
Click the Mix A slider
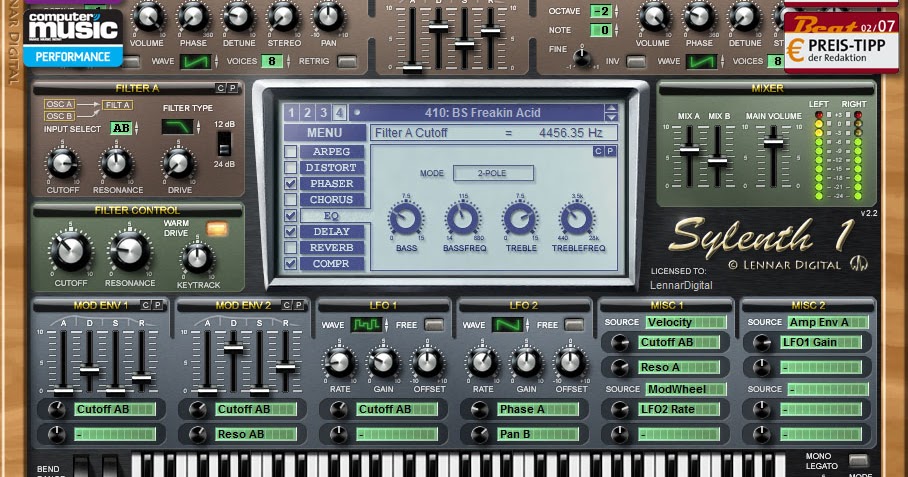coord(689,151)
